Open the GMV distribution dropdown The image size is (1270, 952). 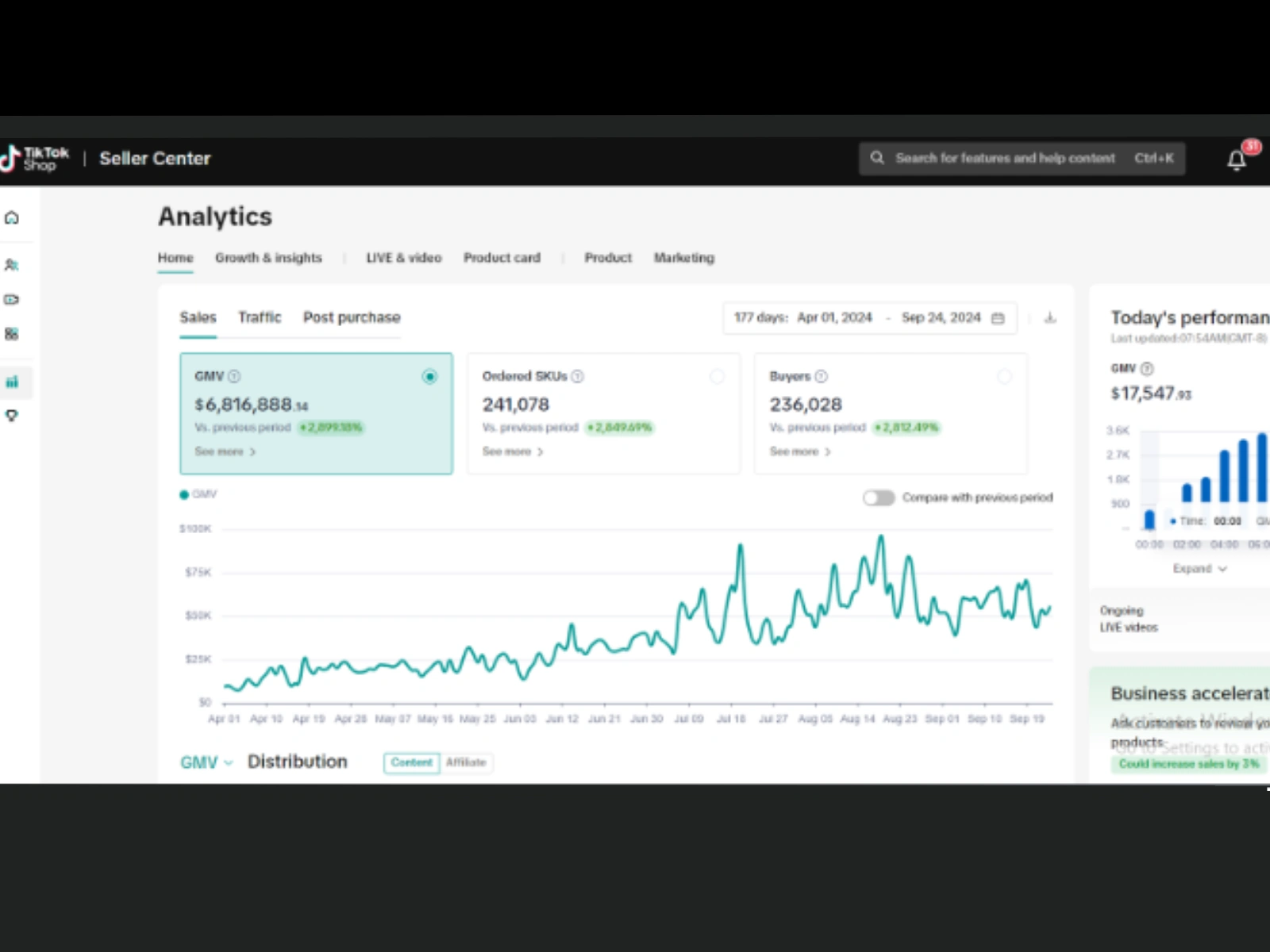pos(206,762)
